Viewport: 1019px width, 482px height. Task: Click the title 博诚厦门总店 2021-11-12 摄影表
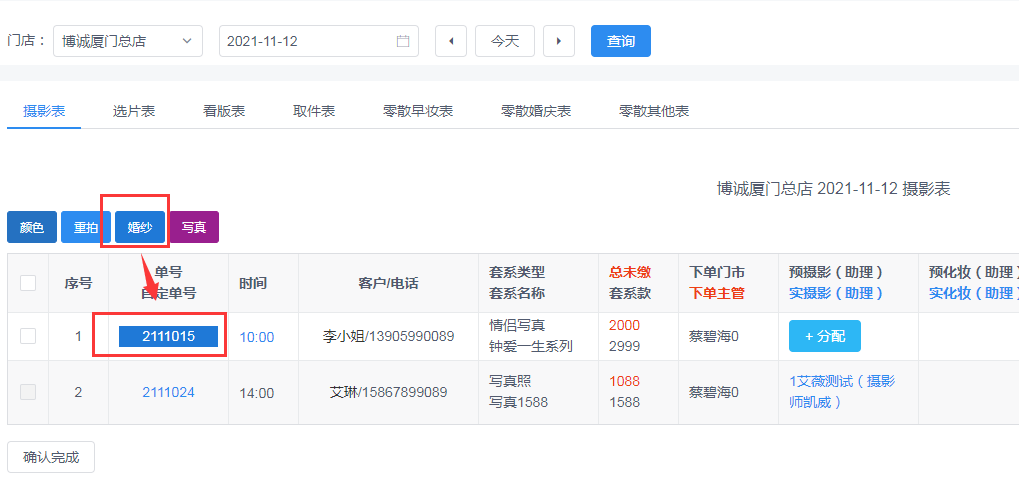pos(834,189)
